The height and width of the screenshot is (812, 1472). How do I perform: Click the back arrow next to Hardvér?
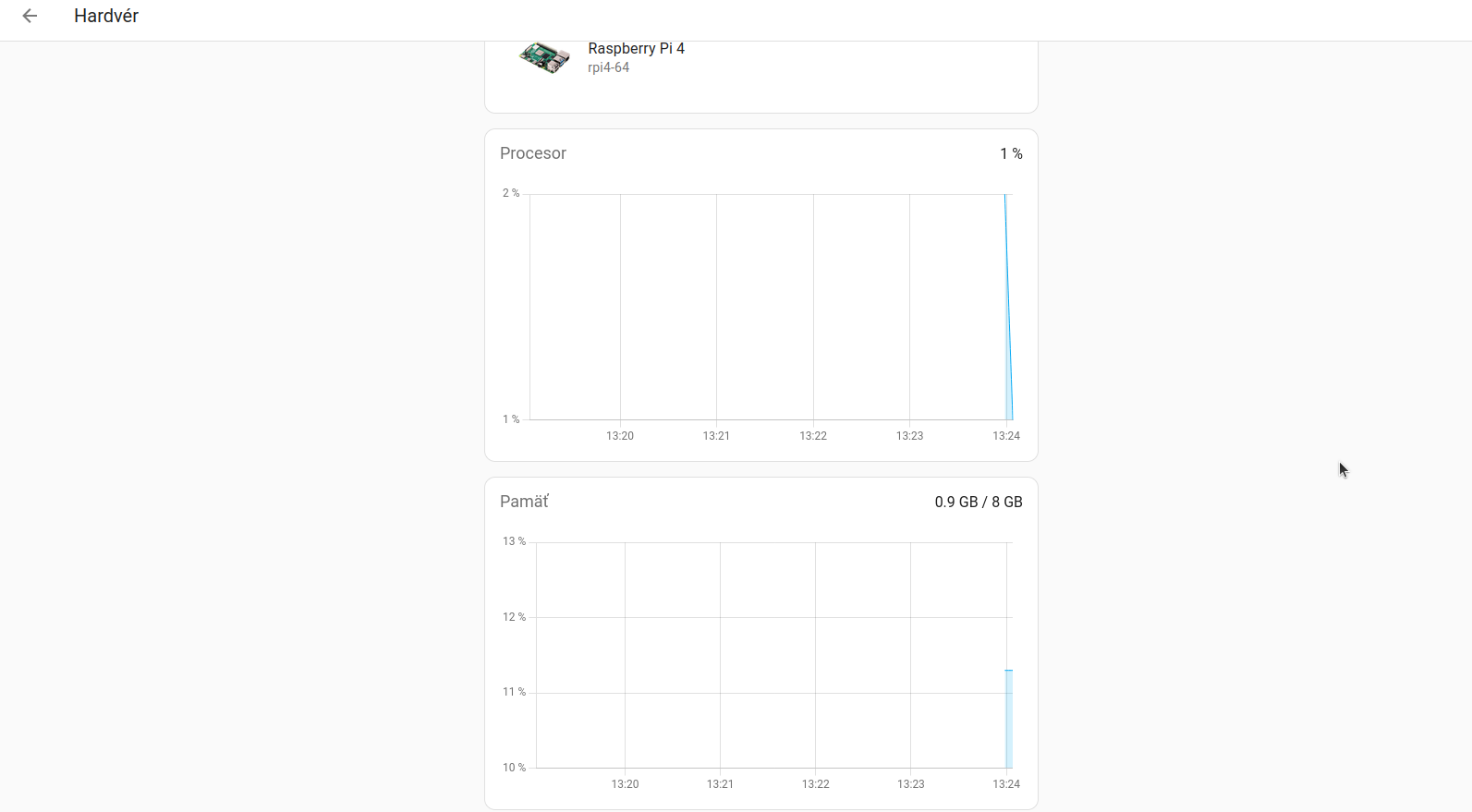point(30,16)
